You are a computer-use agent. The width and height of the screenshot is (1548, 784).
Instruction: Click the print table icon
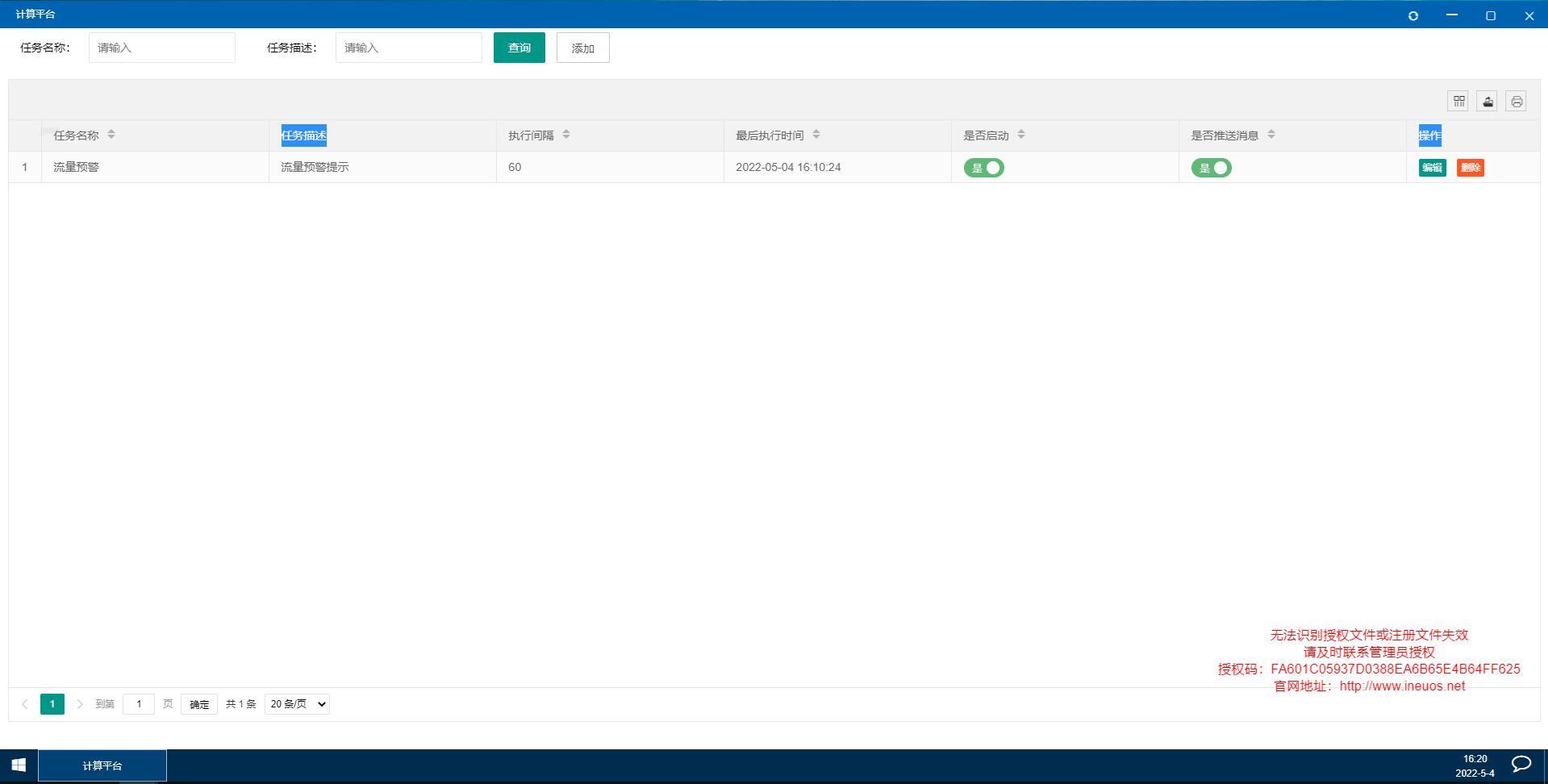pos(1517,101)
